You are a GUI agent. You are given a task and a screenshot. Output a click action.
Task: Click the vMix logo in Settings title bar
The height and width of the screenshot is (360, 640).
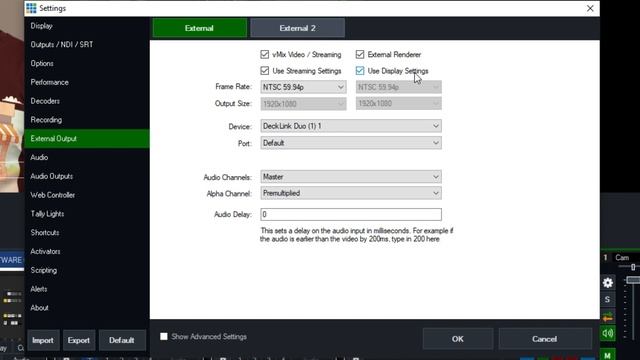click(x=31, y=8)
